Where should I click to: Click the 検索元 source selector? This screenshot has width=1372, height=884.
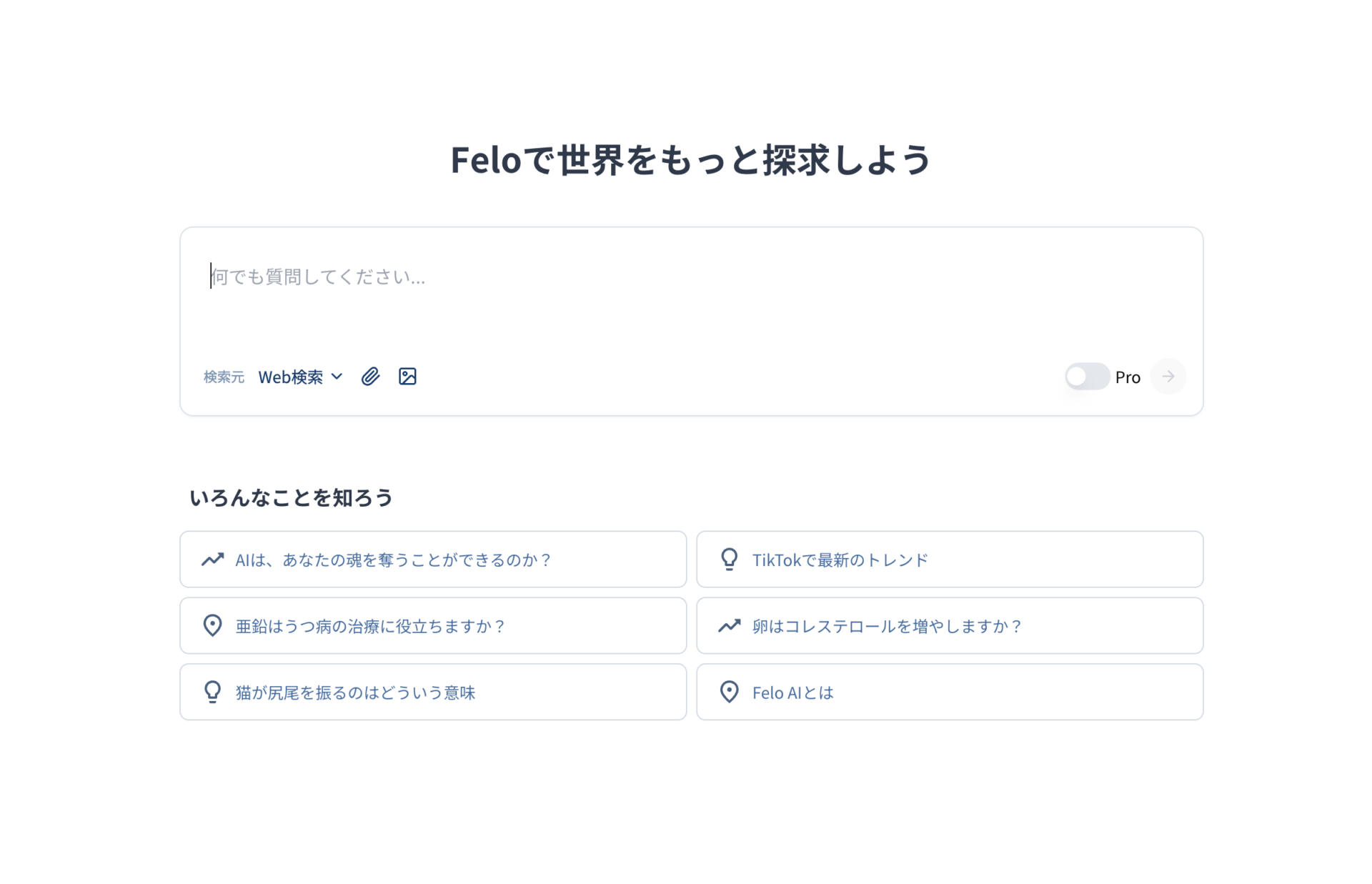(x=224, y=377)
